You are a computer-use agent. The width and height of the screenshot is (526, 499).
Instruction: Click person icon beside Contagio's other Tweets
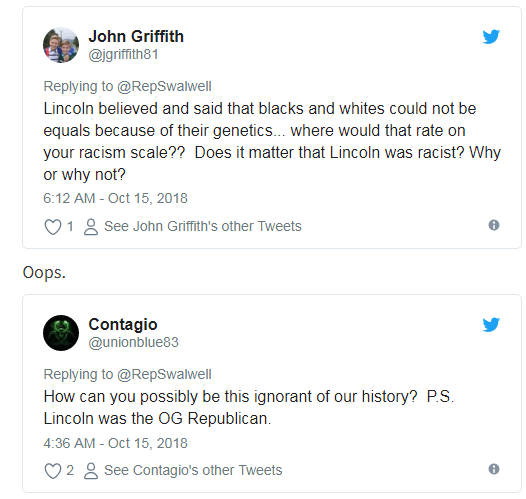[91, 471]
